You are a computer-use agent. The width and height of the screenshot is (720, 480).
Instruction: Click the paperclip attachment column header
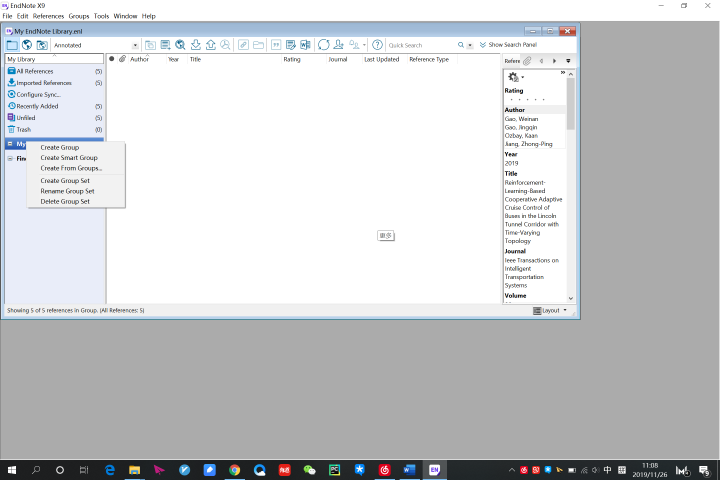click(x=123, y=59)
